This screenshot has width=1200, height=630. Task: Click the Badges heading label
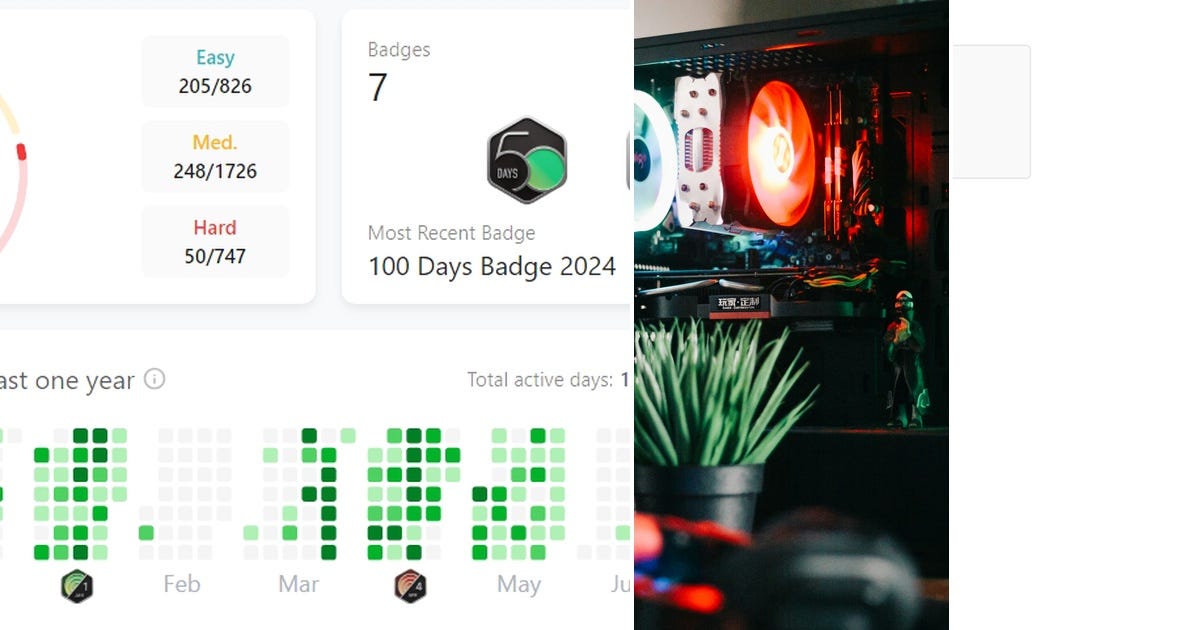click(399, 49)
